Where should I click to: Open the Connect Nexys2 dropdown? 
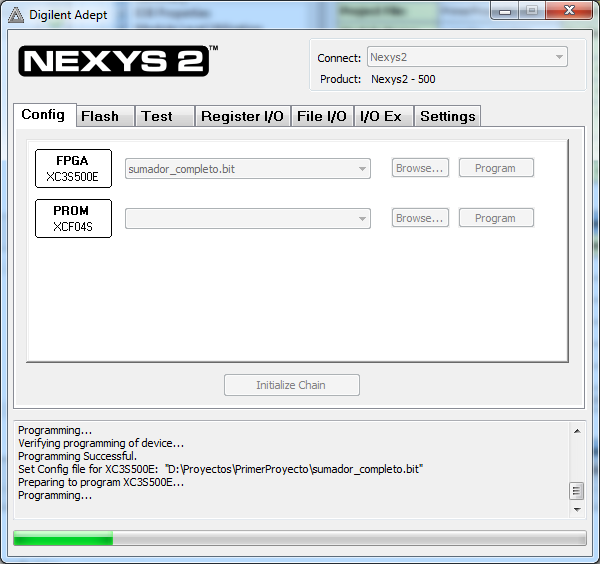pos(467,57)
